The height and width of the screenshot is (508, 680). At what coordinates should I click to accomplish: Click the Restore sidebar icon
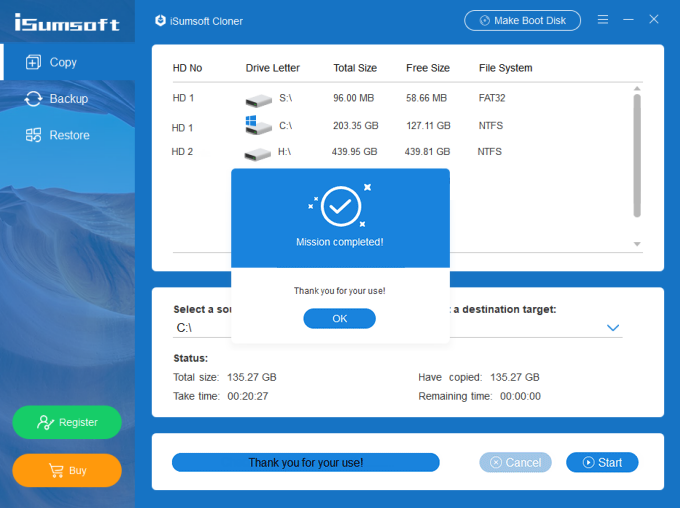tap(33, 135)
